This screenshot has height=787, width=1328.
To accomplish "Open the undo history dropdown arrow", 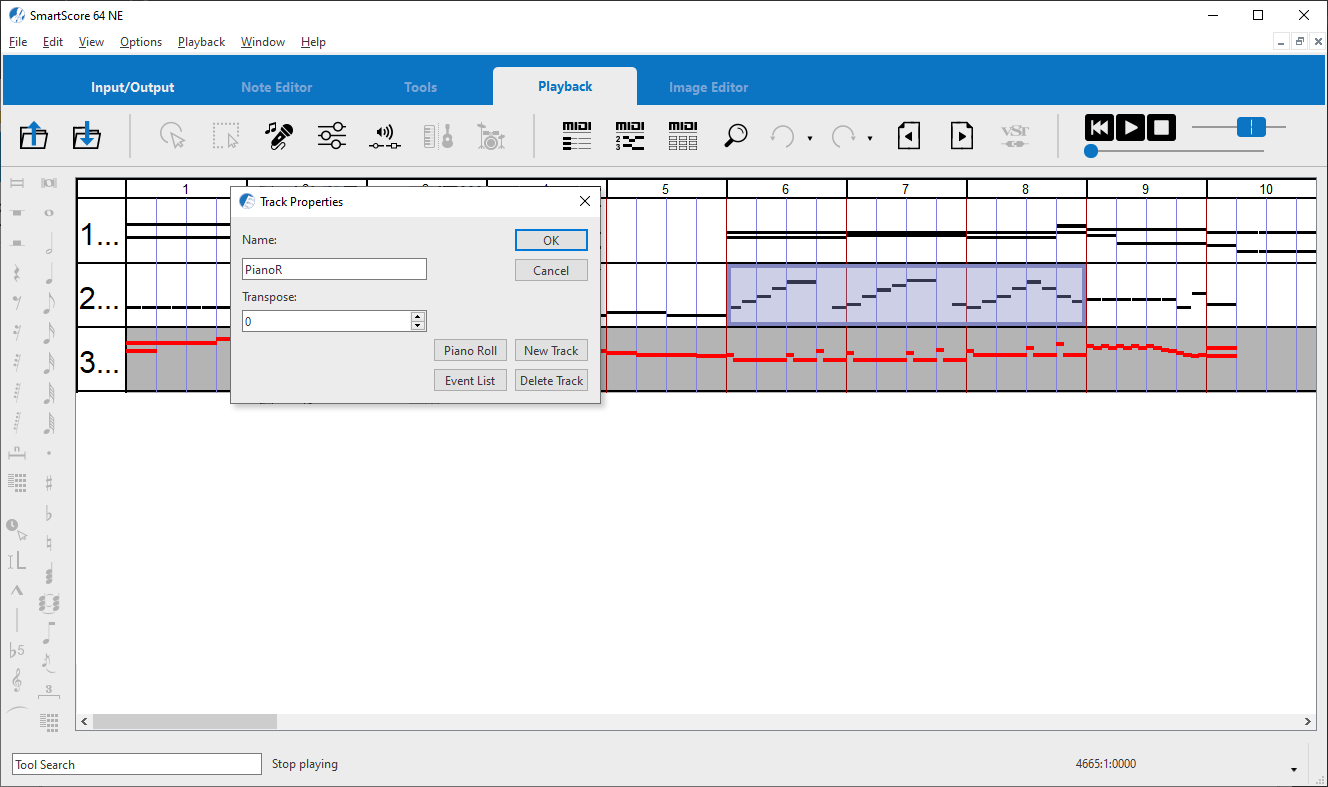I will (809, 138).
